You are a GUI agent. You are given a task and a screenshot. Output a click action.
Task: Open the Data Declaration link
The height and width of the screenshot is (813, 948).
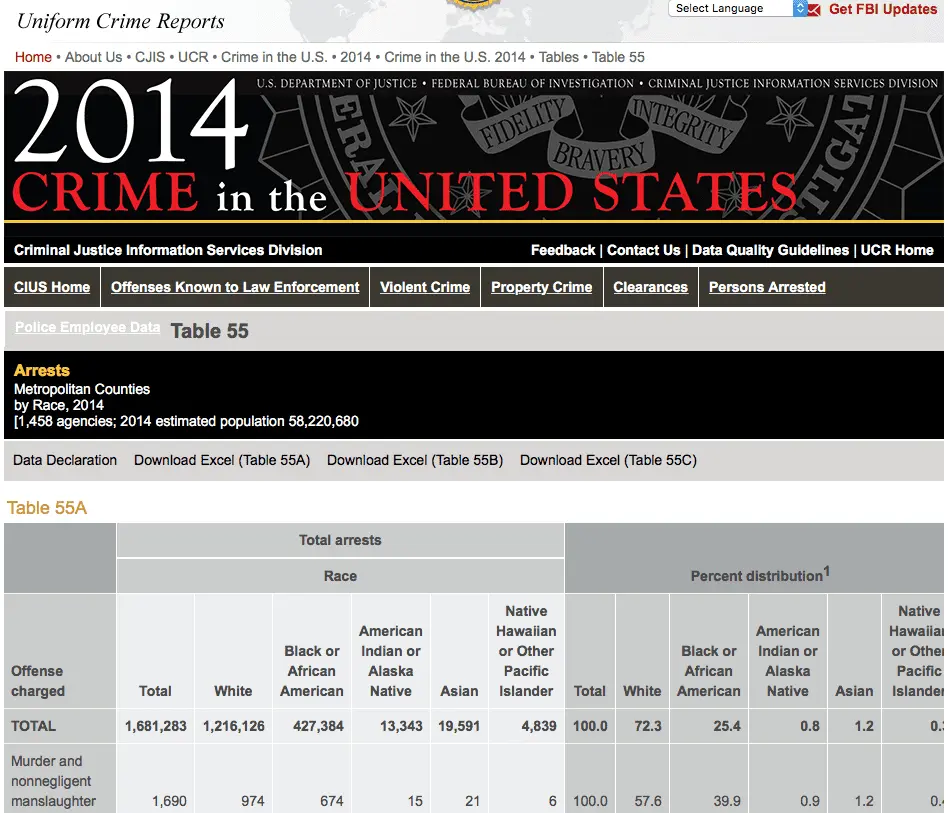pos(65,460)
